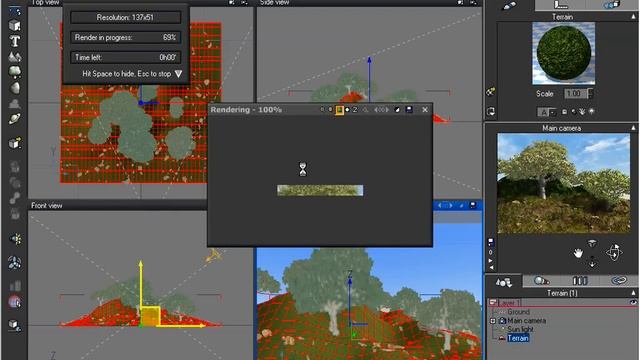Click the Resolution 137x51 field

pos(125,18)
